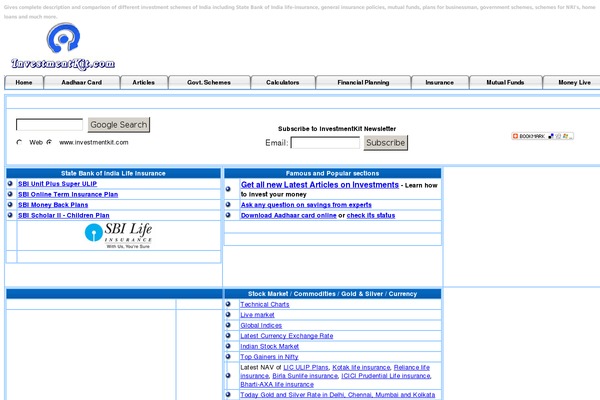Click the Bookmark share widget
600x400 pixels.
(x=542, y=136)
